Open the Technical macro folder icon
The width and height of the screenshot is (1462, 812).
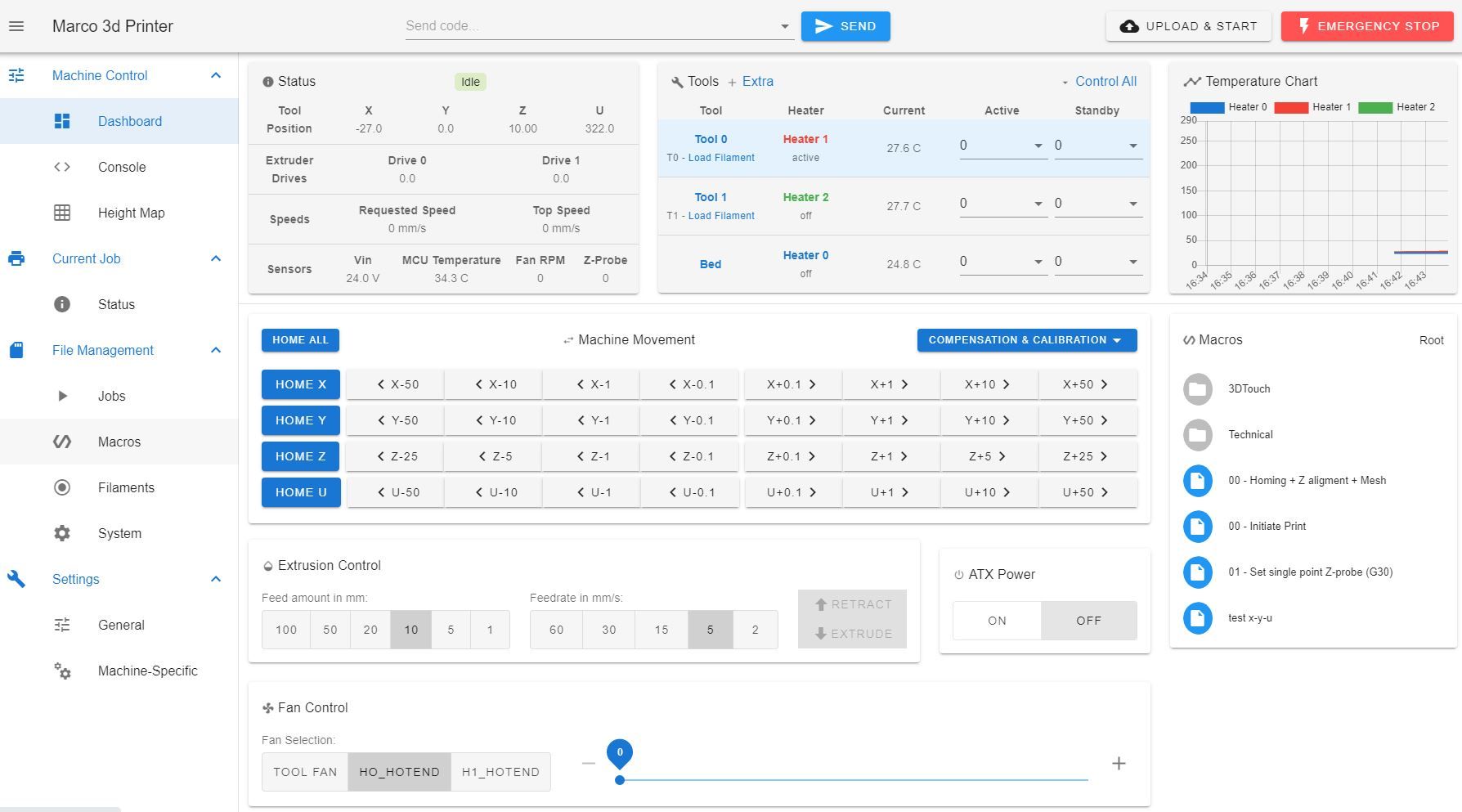(1198, 435)
